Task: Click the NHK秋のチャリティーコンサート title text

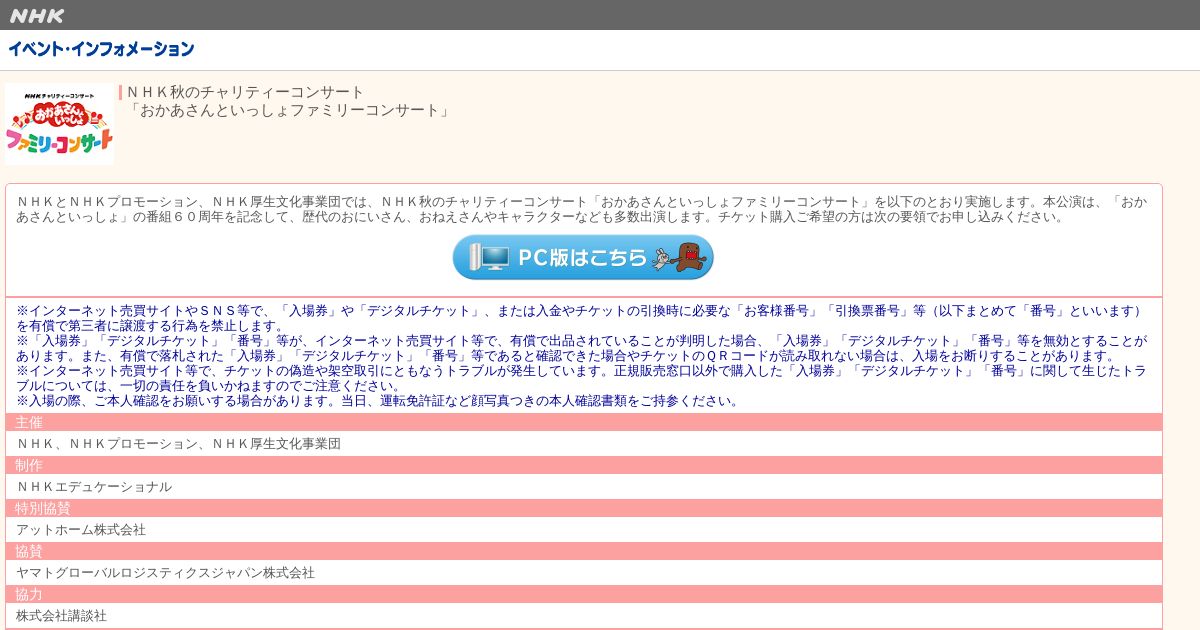Action: (x=245, y=92)
